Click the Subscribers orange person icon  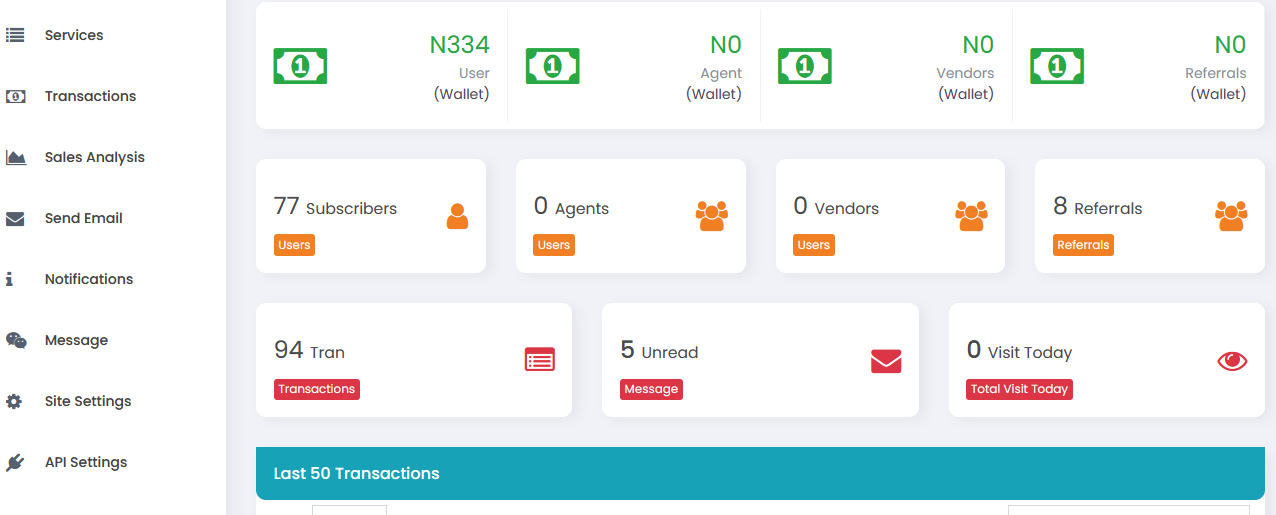tap(457, 216)
